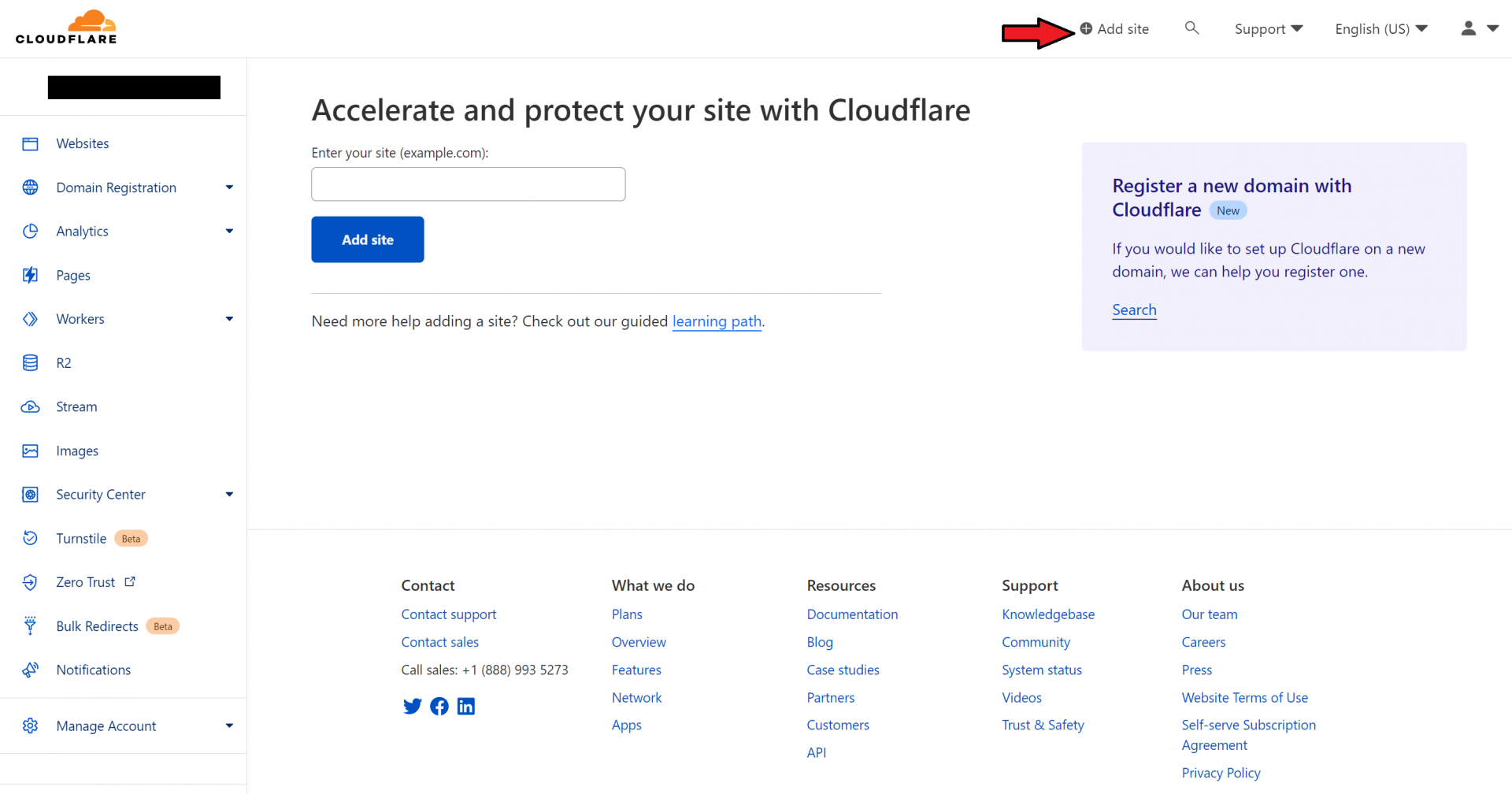Click the search magnifier icon
The width and height of the screenshot is (1512, 794).
[x=1191, y=28]
